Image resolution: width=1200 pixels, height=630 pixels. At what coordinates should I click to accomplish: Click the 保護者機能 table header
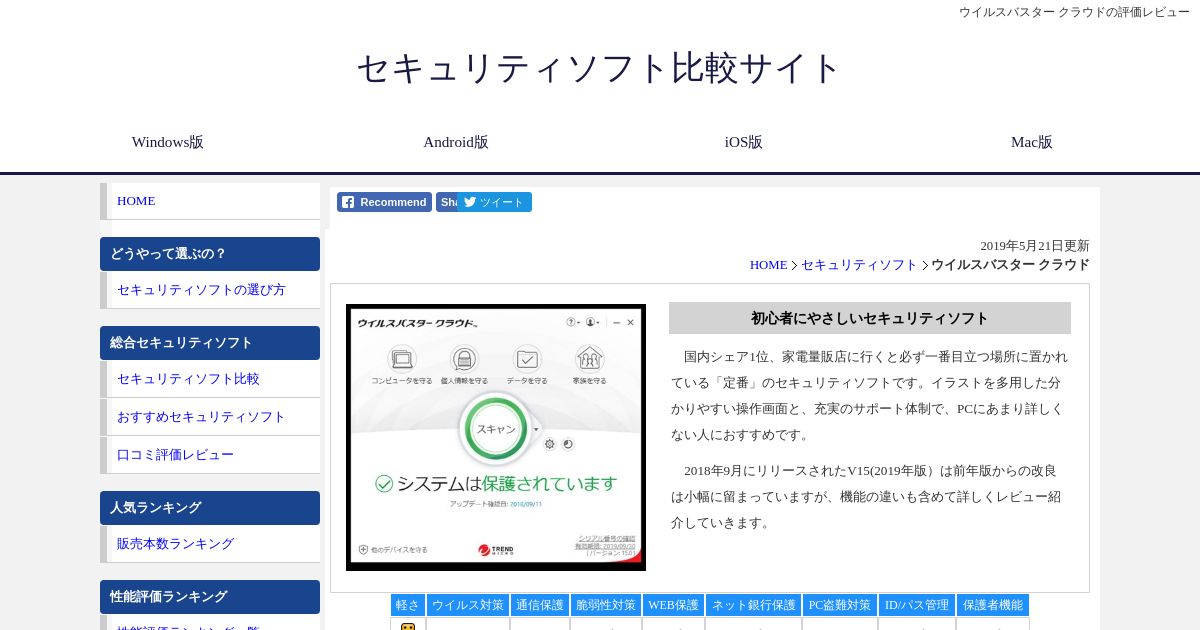(x=993, y=605)
